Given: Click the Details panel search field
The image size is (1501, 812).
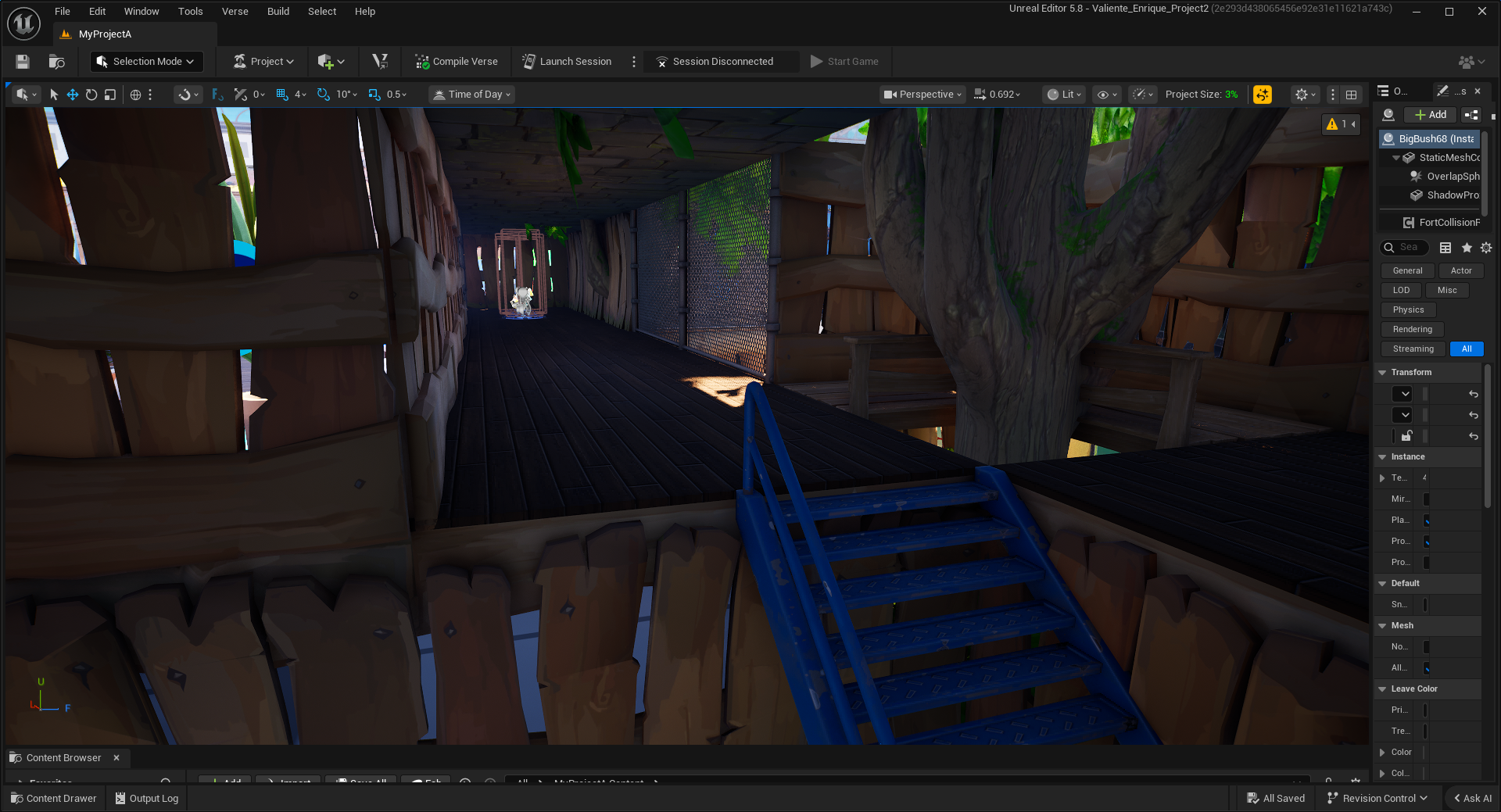Looking at the screenshot, I should 1410,248.
